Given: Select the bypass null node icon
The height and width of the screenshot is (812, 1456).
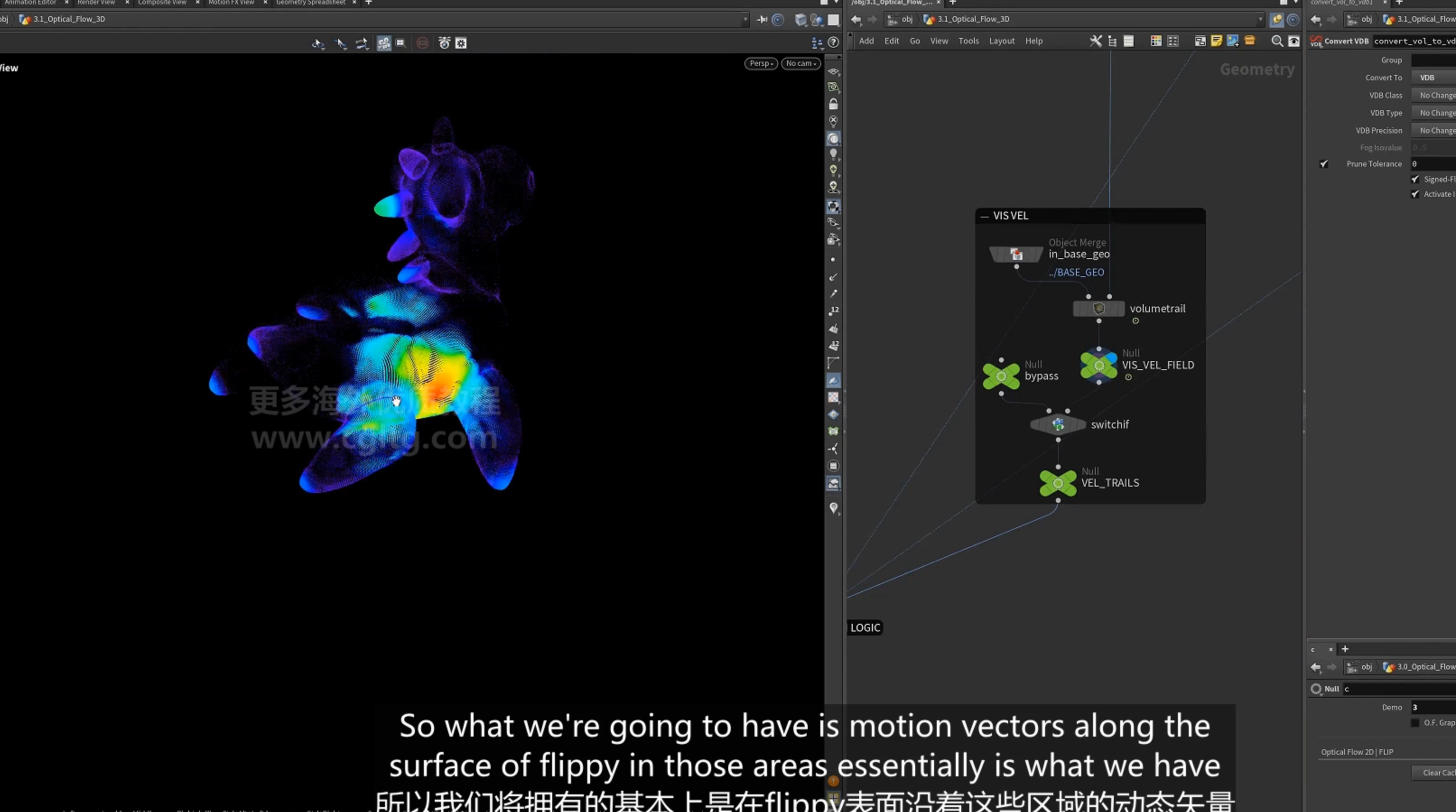Looking at the screenshot, I should pos(1001,376).
